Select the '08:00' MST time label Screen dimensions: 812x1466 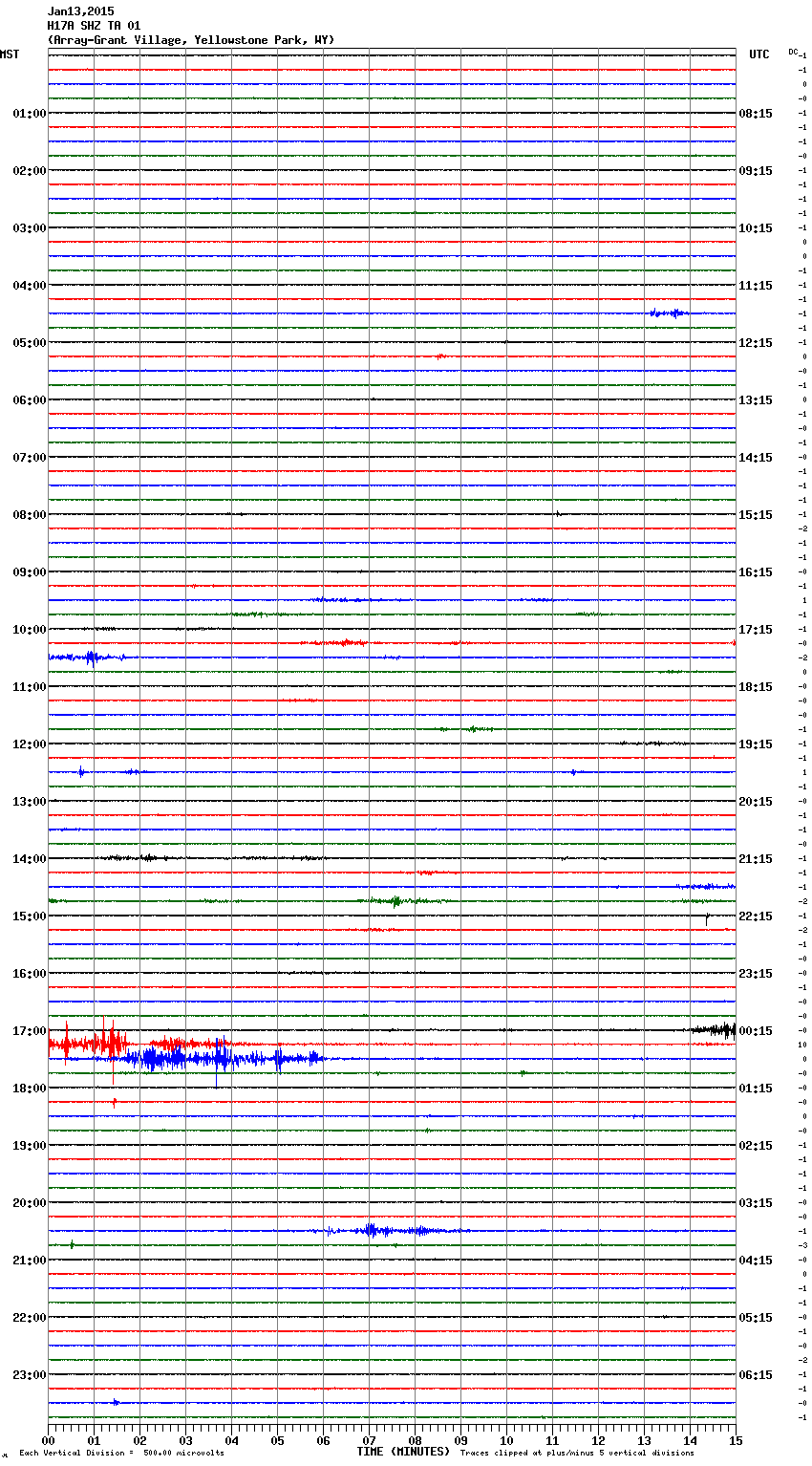pos(30,515)
